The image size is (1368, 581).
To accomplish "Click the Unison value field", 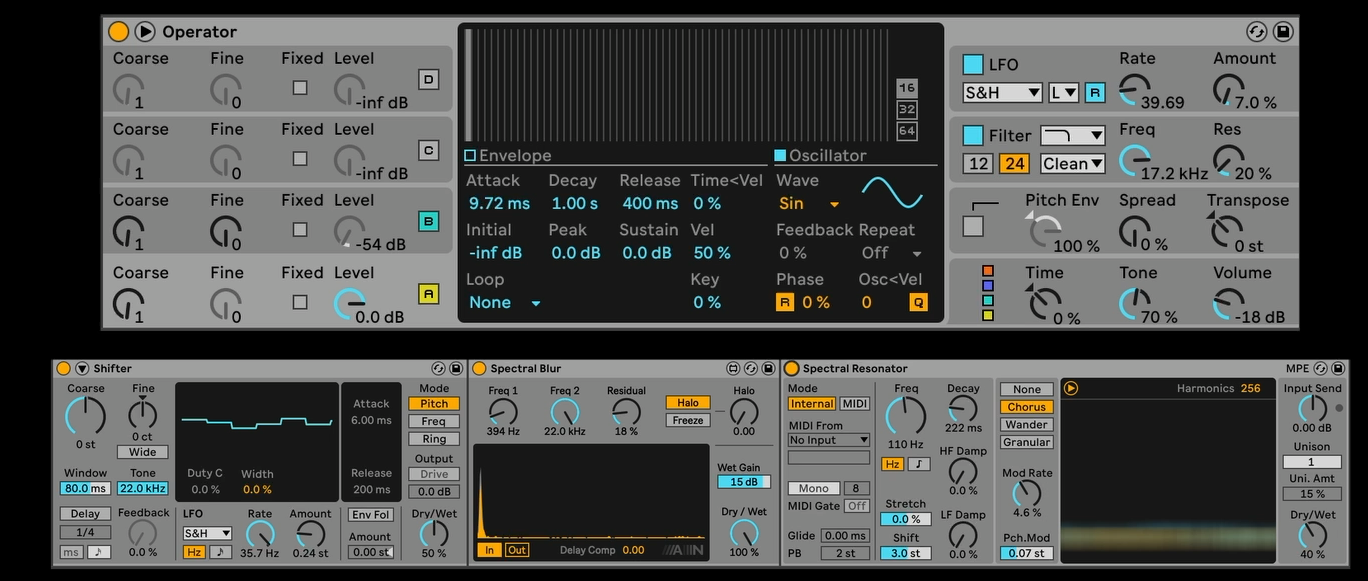I will coord(1311,462).
